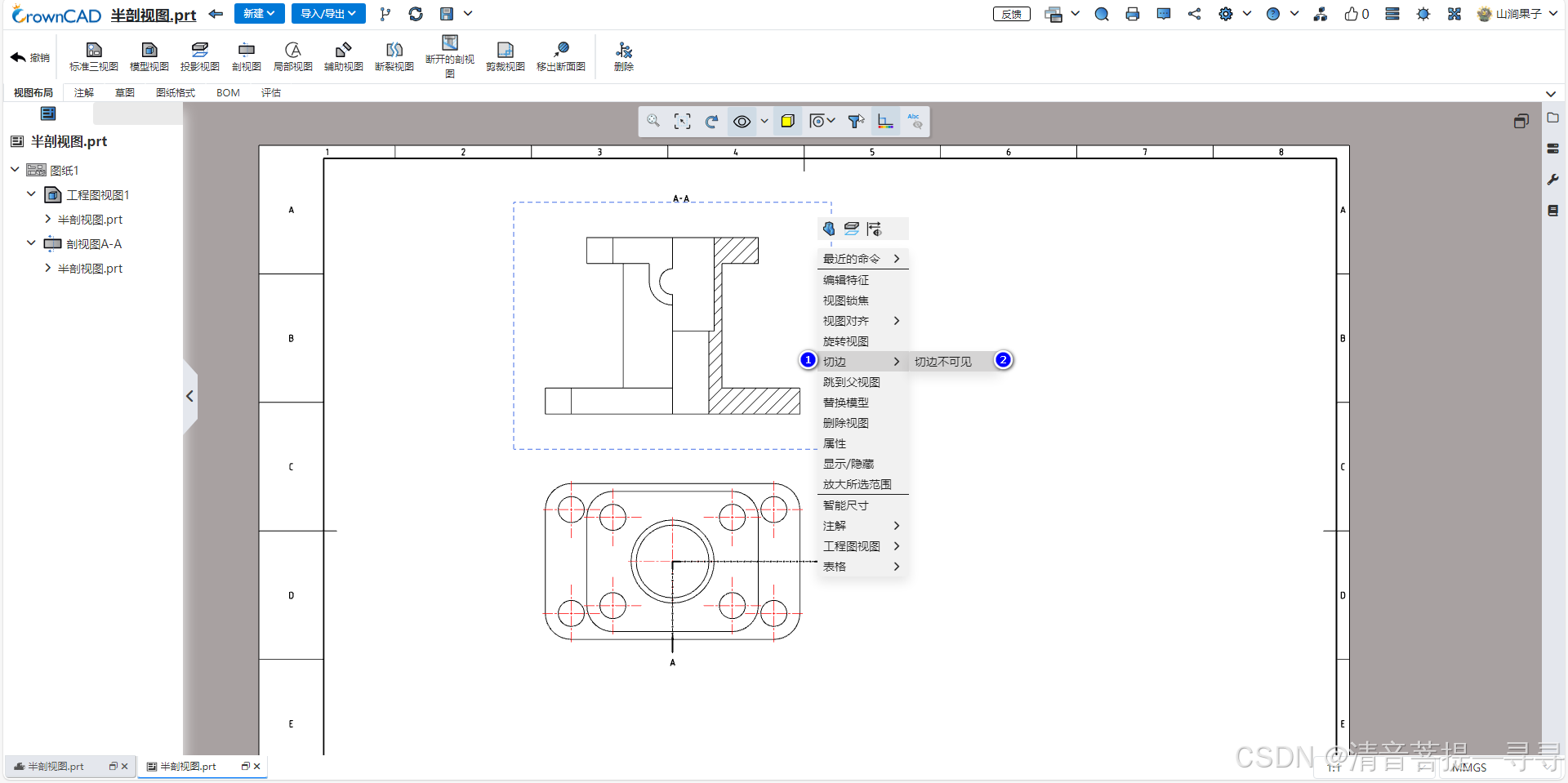Click the 反馈 feedback button
Image resolution: width=1568 pixels, height=783 pixels.
[x=1012, y=14]
